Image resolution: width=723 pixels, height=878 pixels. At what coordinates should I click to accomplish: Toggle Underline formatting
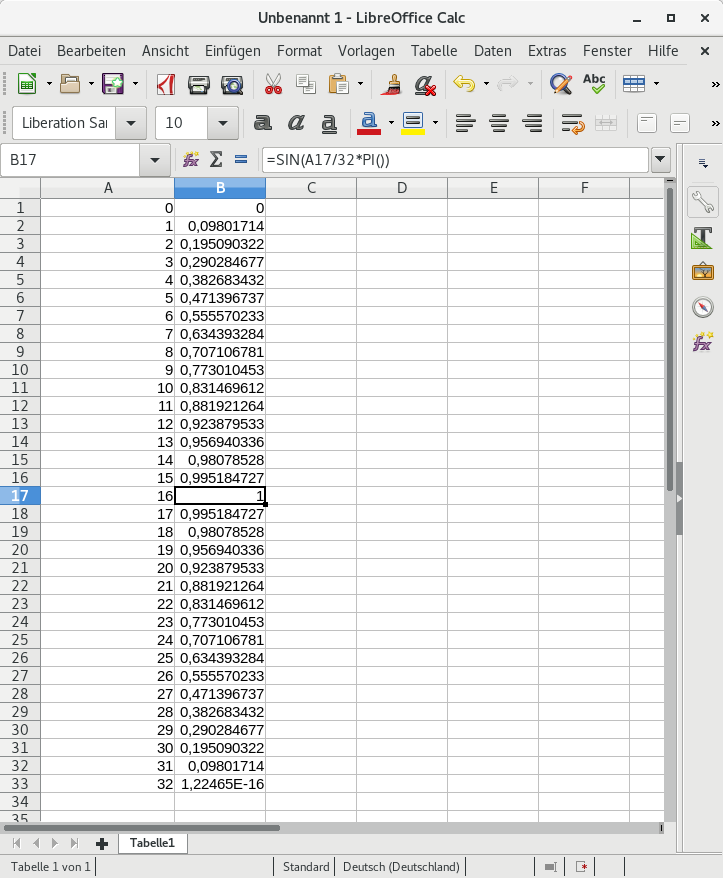tap(329, 123)
